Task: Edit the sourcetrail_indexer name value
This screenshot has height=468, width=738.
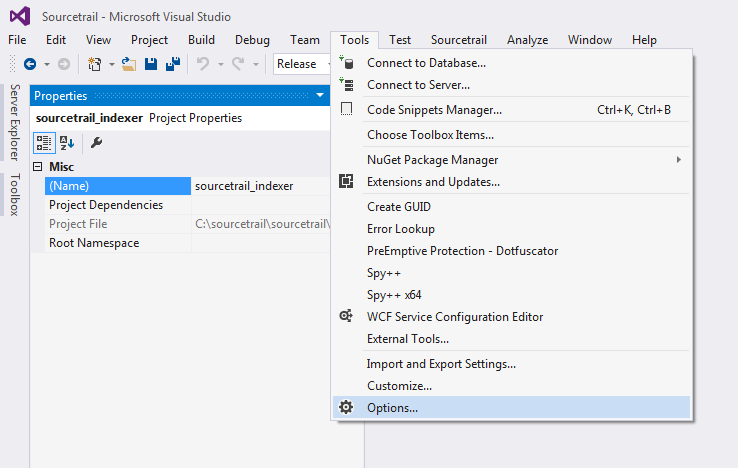Action: (x=260, y=186)
